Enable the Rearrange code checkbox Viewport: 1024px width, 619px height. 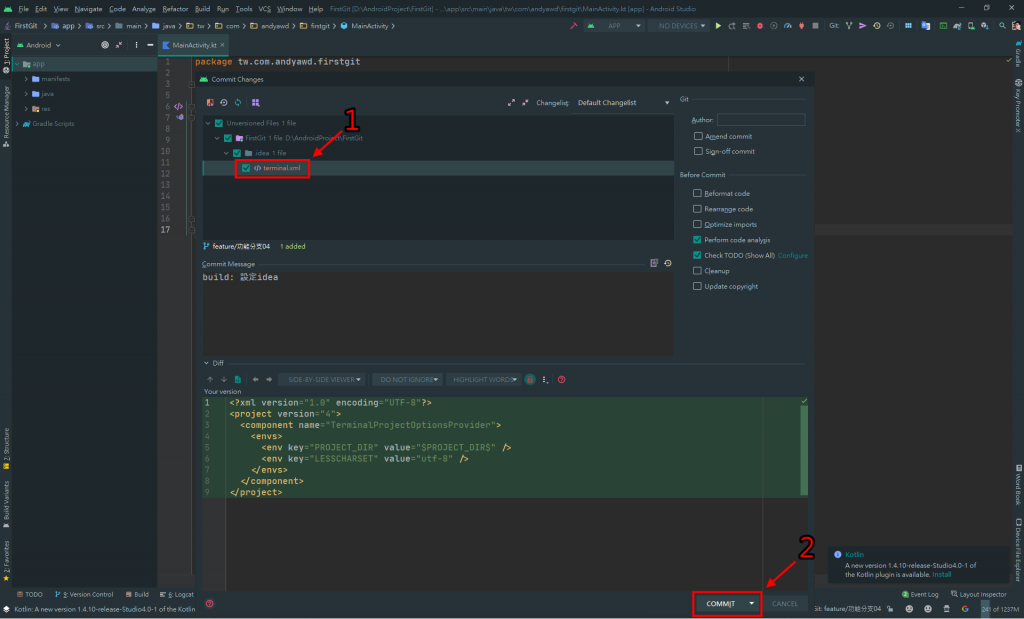coord(697,209)
